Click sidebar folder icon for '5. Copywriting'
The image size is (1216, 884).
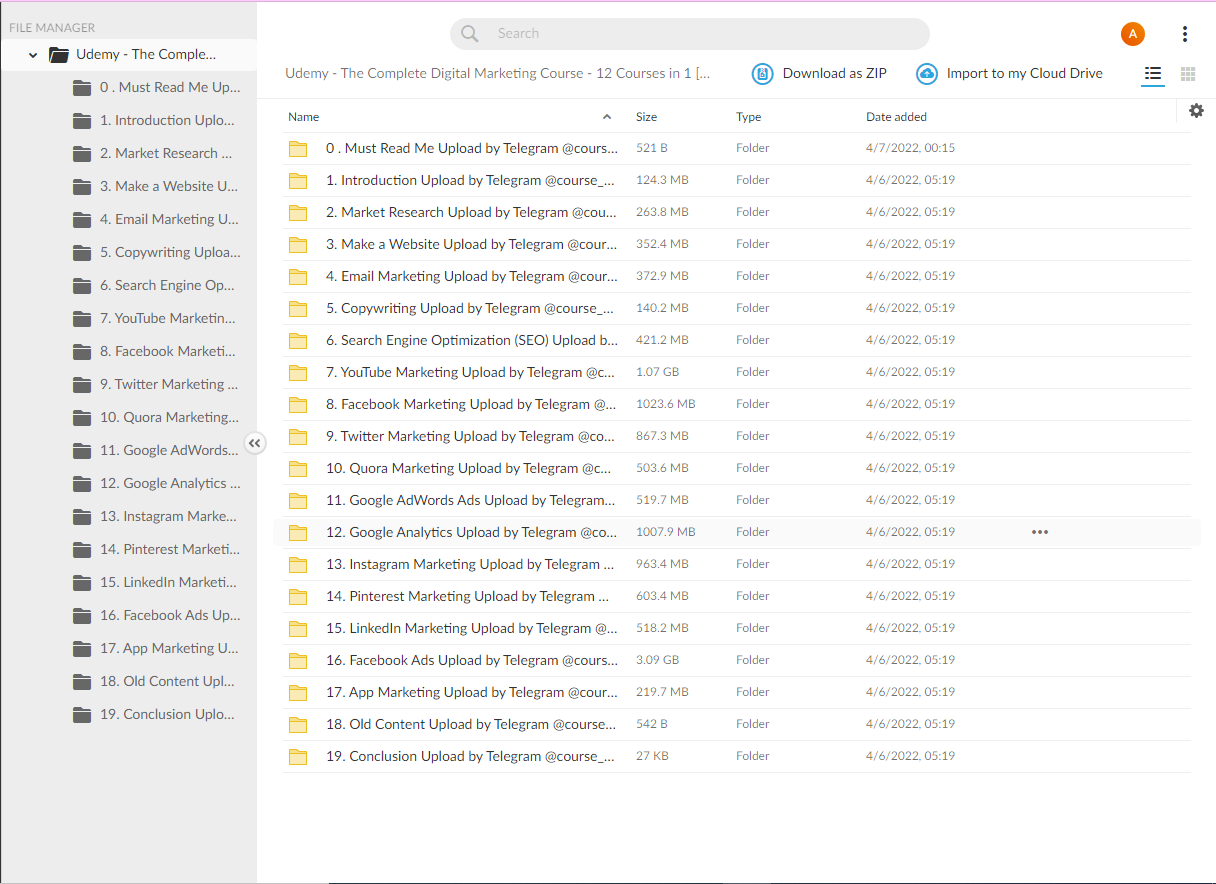tap(82, 253)
